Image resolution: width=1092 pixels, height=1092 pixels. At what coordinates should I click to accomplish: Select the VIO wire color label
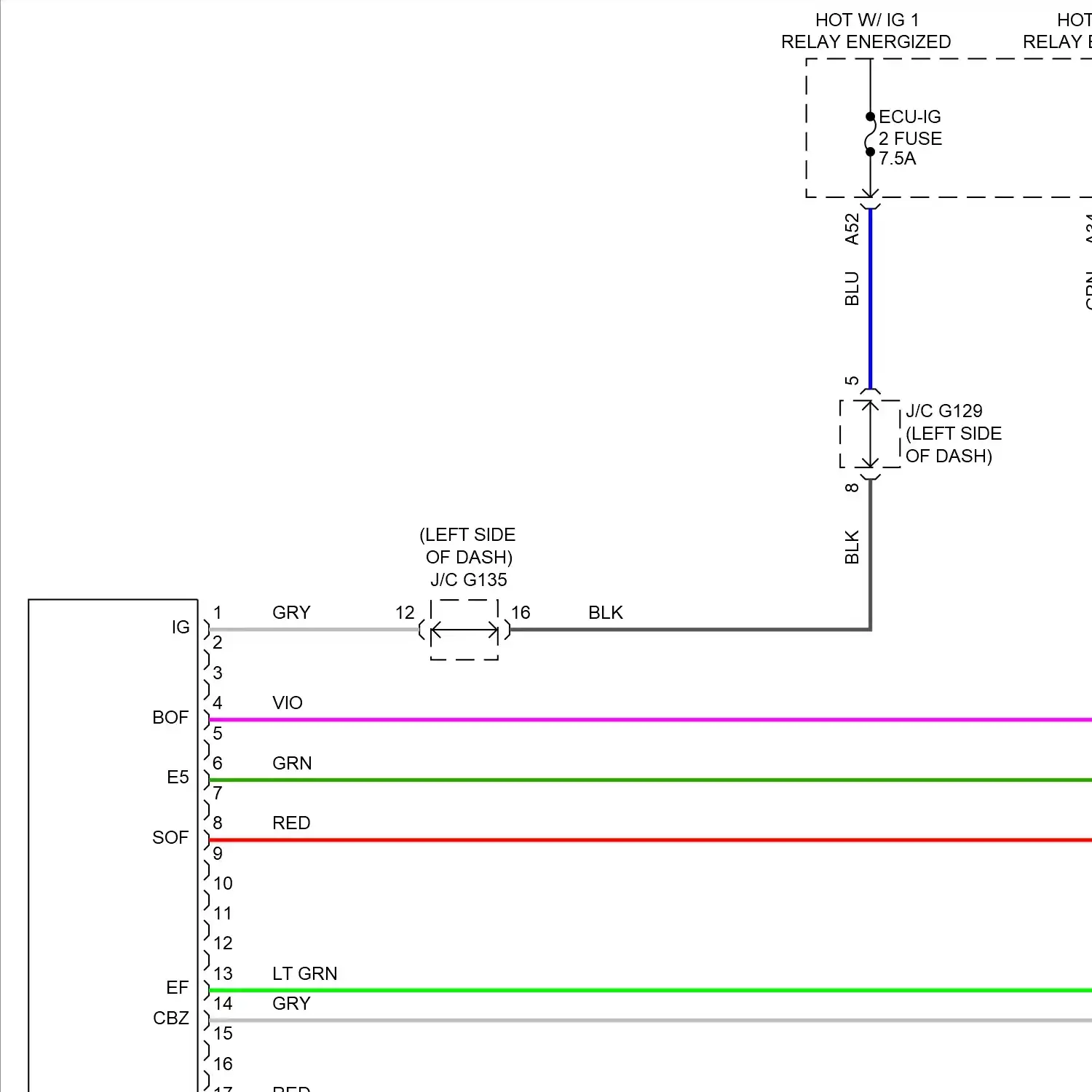point(287,703)
